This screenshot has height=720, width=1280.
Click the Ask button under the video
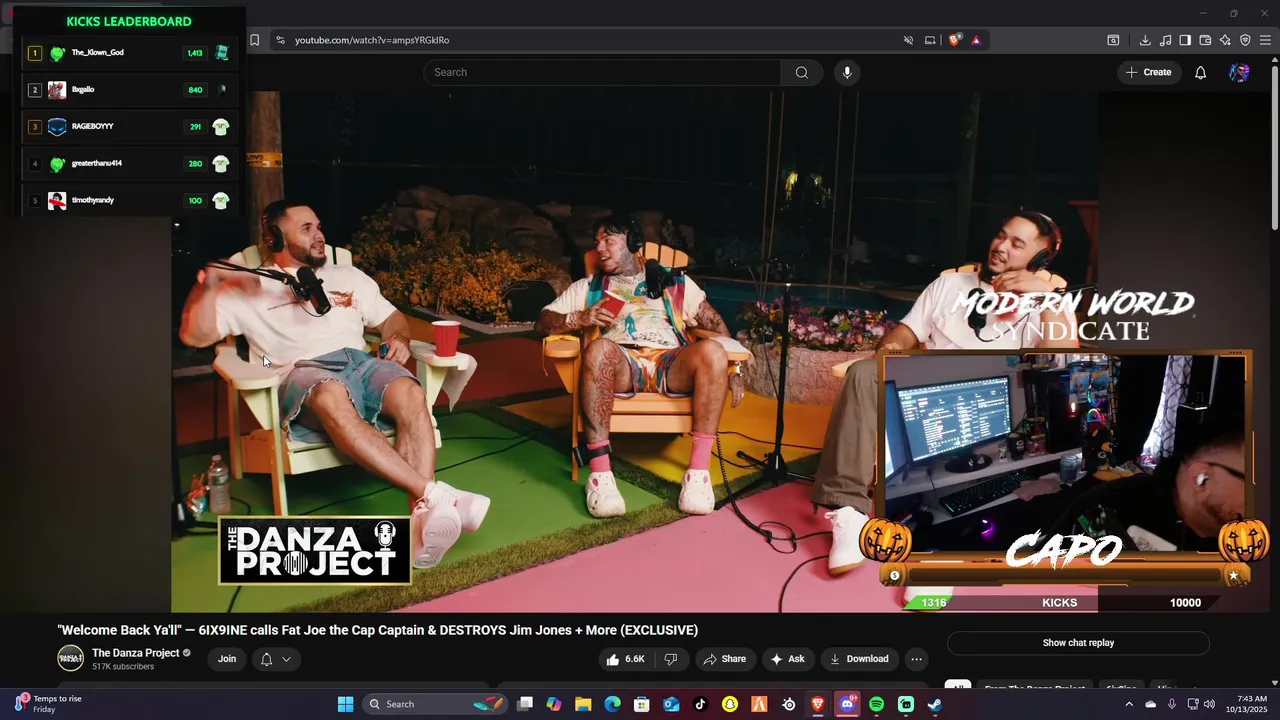pyautogui.click(x=787, y=659)
